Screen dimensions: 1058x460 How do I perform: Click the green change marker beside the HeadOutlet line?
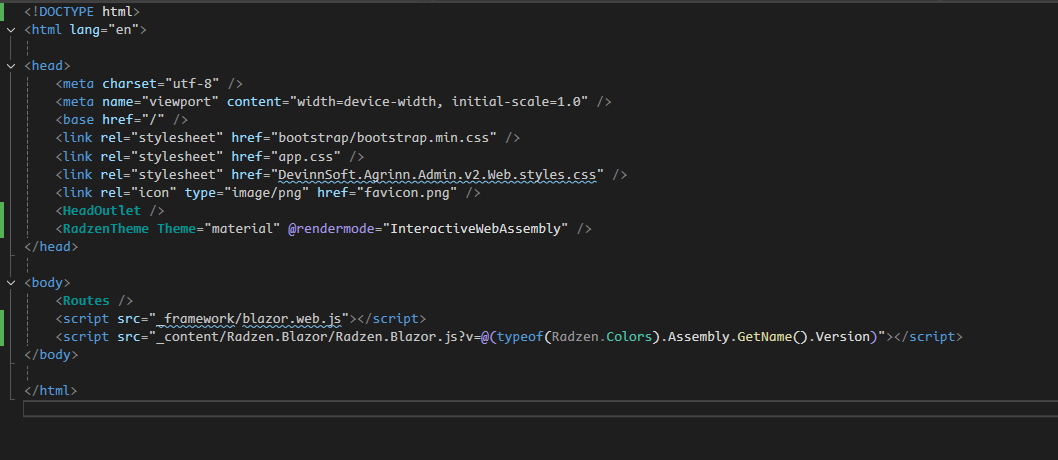(2, 220)
